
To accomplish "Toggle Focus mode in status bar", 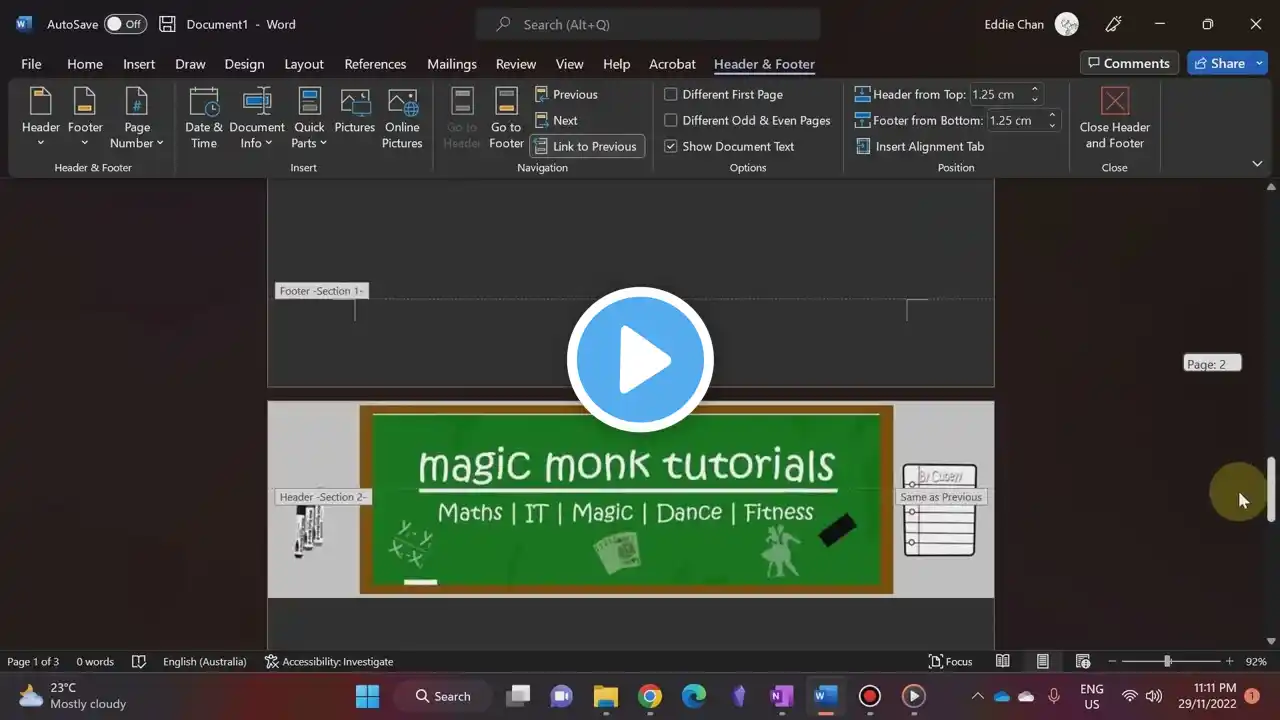I will coord(950,661).
